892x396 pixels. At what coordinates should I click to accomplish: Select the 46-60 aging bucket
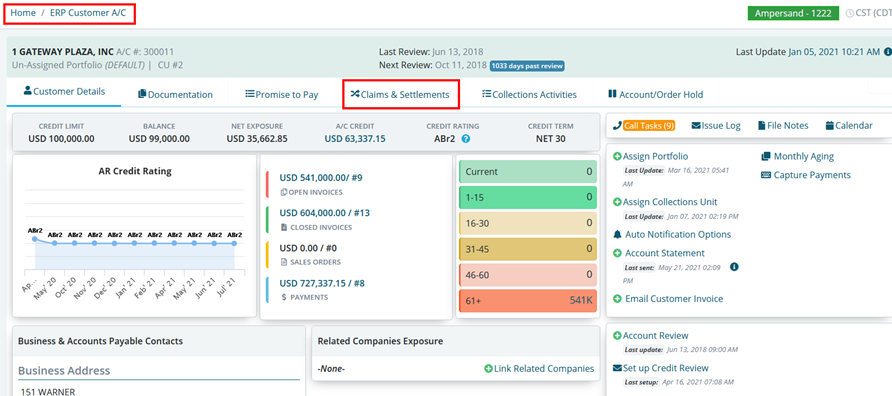[x=527, y=275]
